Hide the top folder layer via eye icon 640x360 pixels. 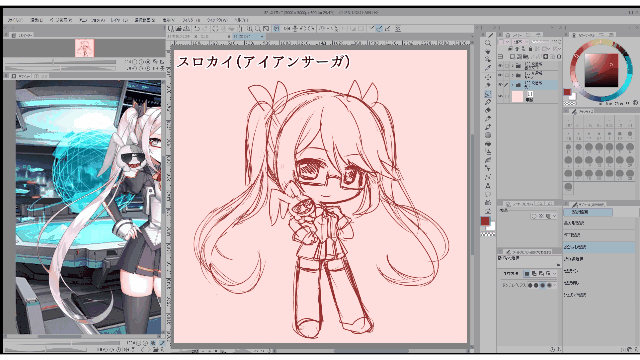coord(500,65)
